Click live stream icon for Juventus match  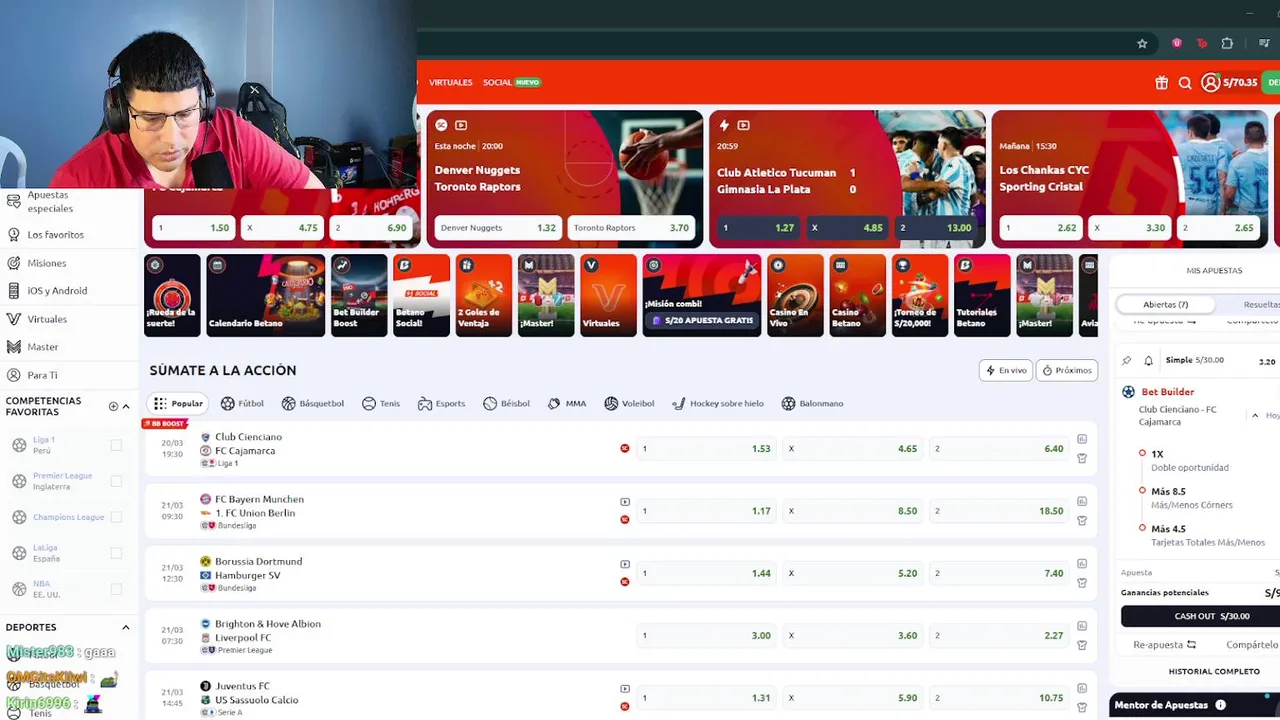click(625, 689)
